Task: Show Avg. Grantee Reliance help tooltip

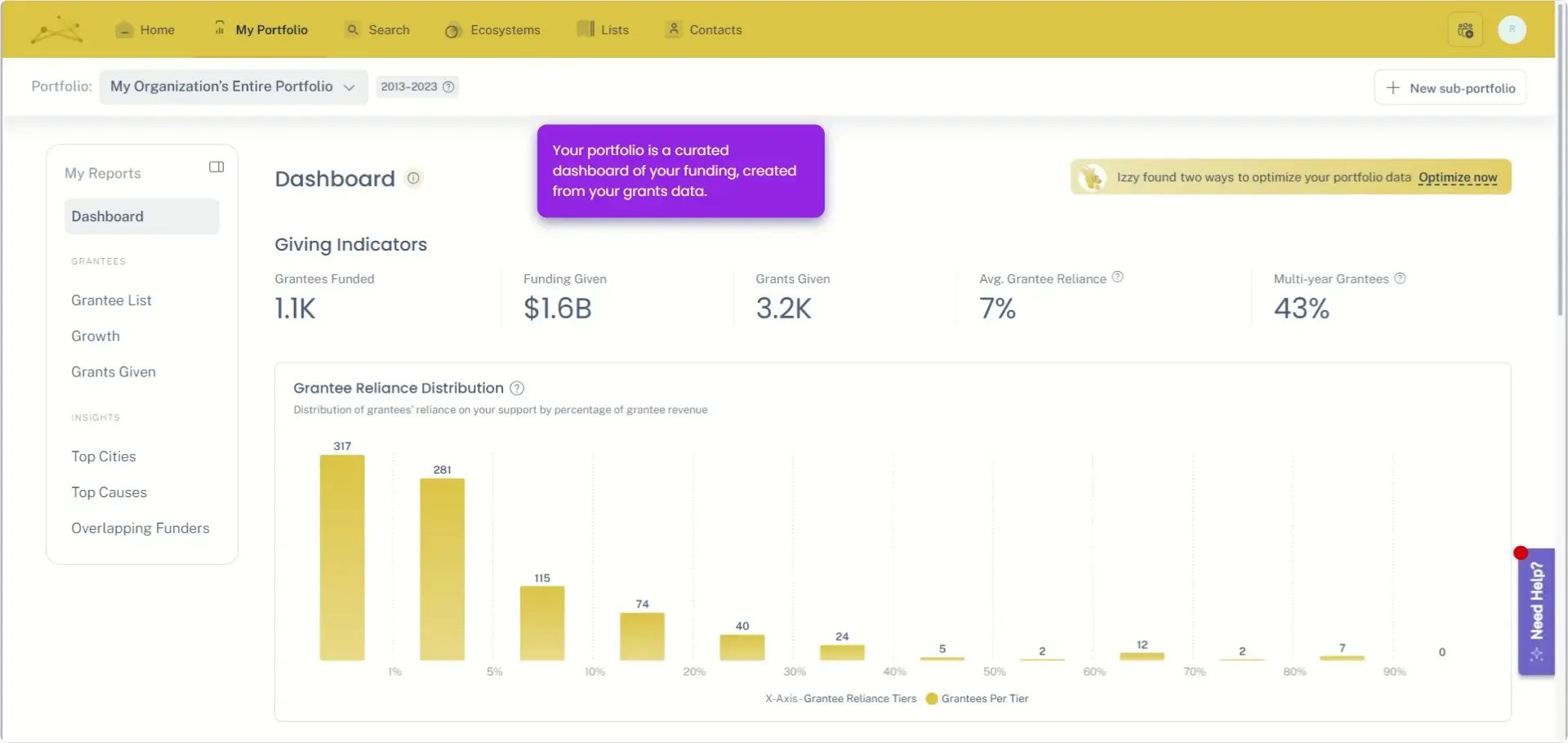Action: click(x=1118, y=278)
